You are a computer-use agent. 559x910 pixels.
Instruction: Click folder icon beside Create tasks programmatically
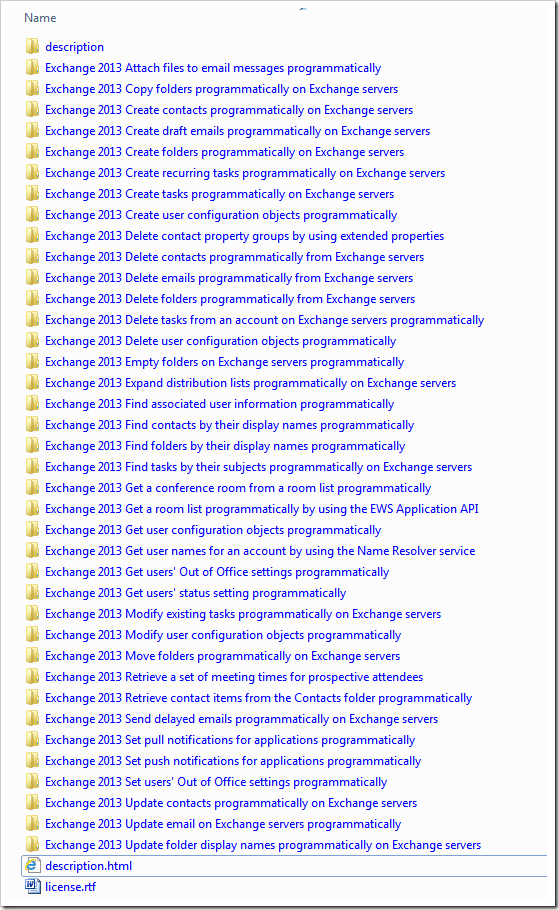click(x=33, y=193)
